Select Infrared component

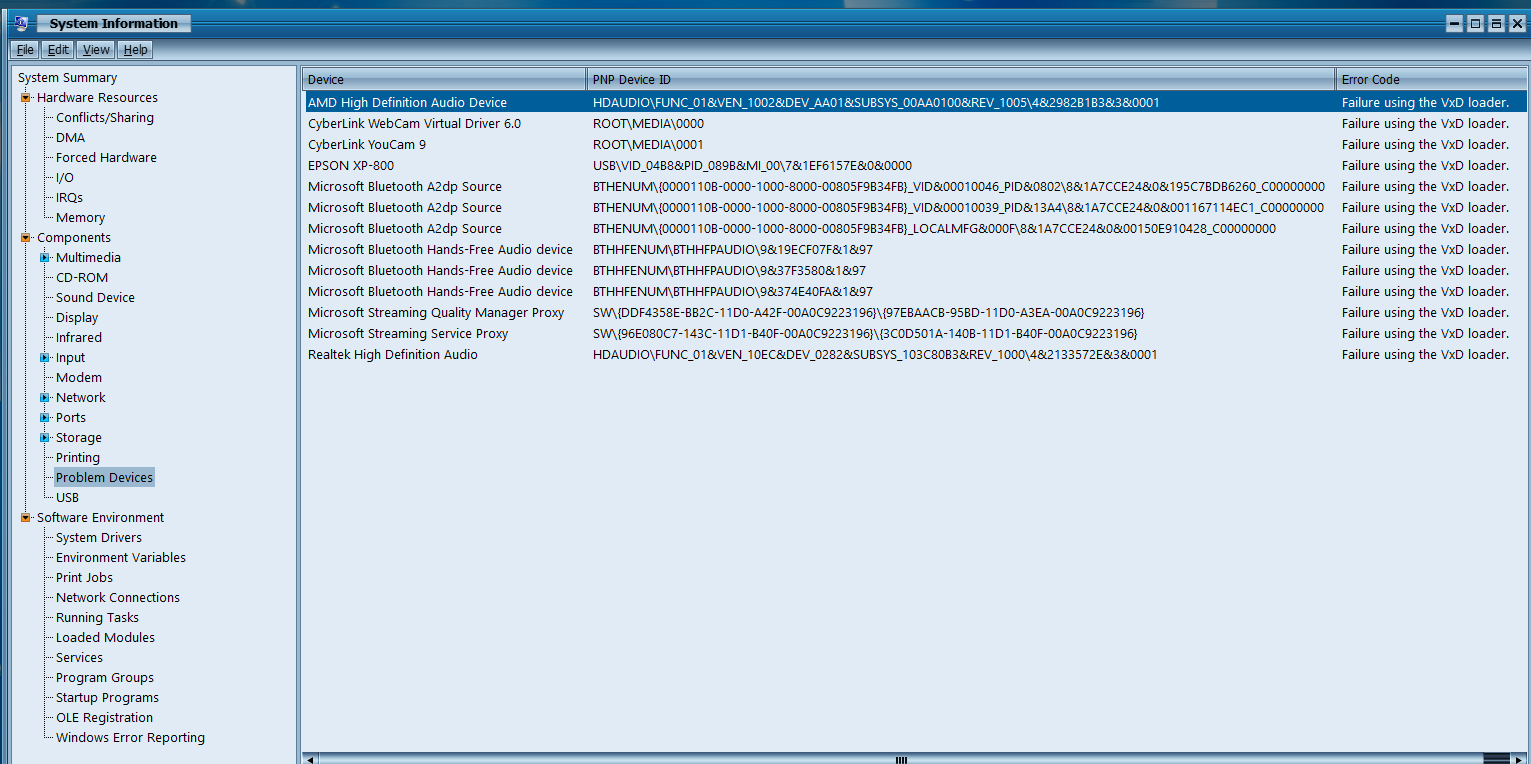[79, 338]
